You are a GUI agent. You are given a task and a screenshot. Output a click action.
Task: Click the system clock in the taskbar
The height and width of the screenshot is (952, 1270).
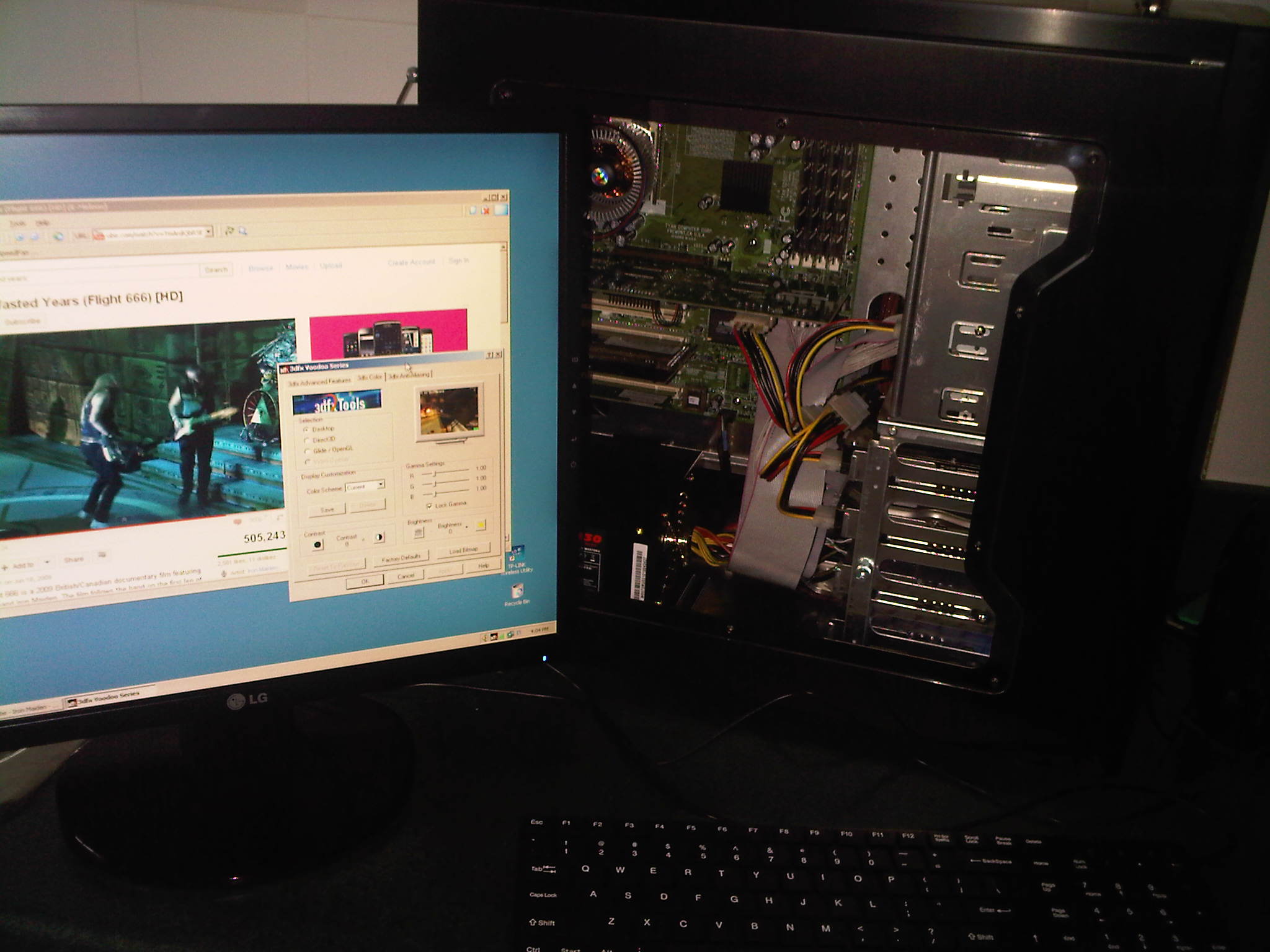point(539,630)
